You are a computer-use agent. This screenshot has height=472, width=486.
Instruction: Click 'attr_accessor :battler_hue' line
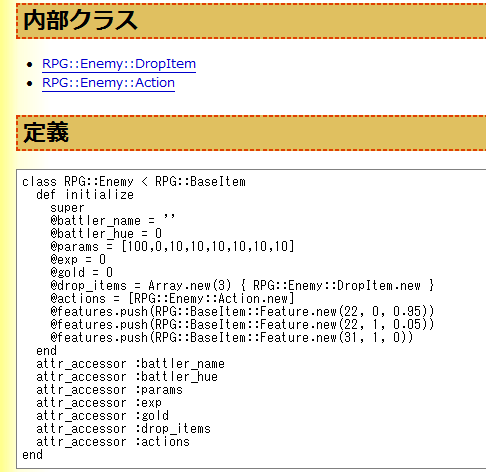[x=127, y=377]
